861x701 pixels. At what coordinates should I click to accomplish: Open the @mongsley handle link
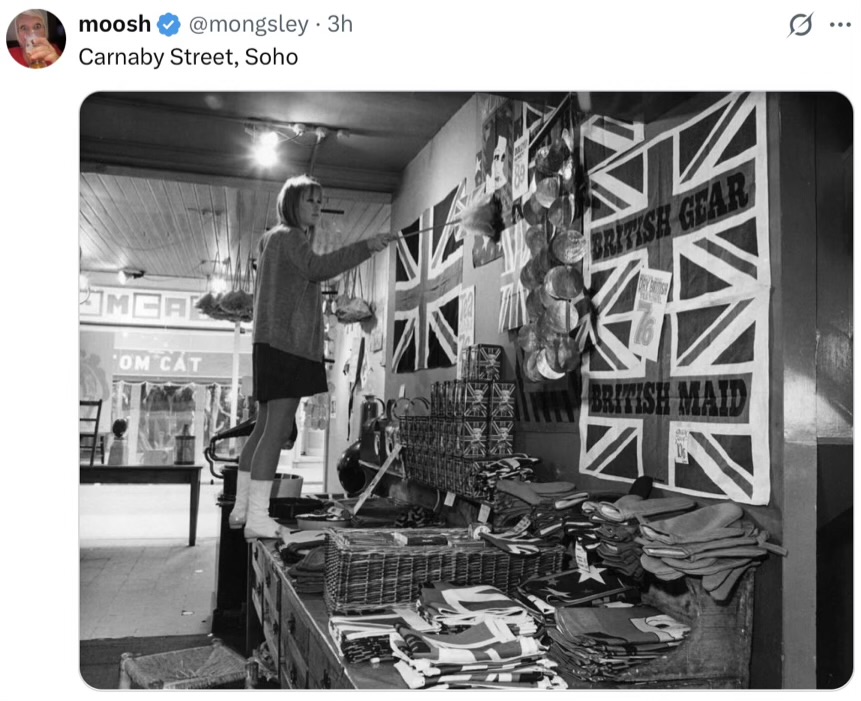(248, 25)
